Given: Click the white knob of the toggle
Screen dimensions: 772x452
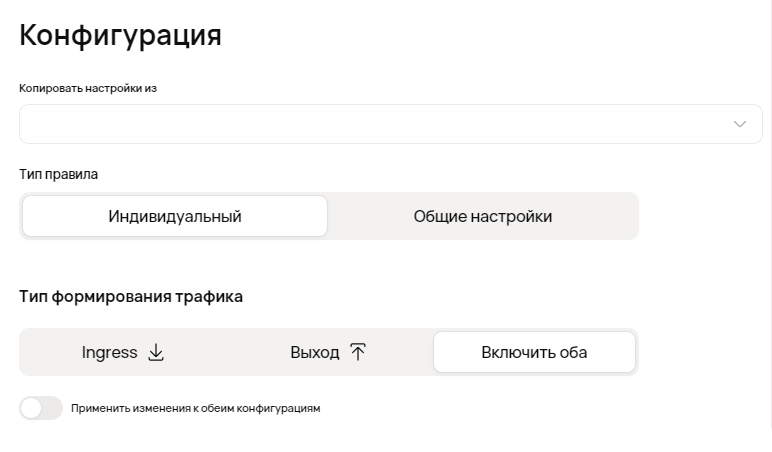Looking at the screenshot, I should pyautogui.click(x=32, y=408).
